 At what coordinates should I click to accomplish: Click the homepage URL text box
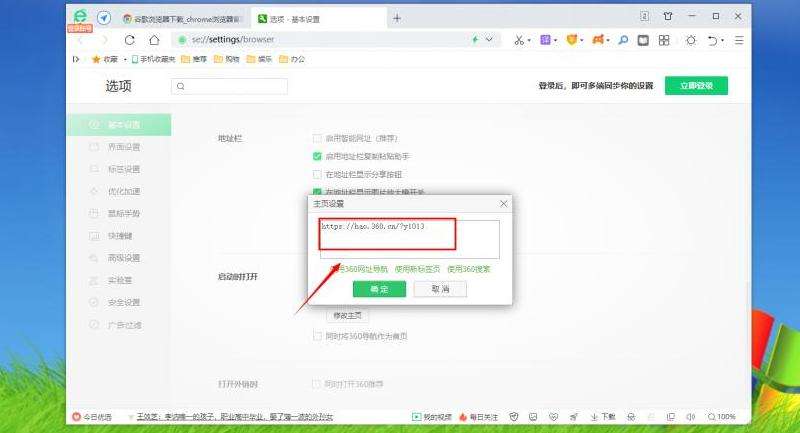pos(409,239)
